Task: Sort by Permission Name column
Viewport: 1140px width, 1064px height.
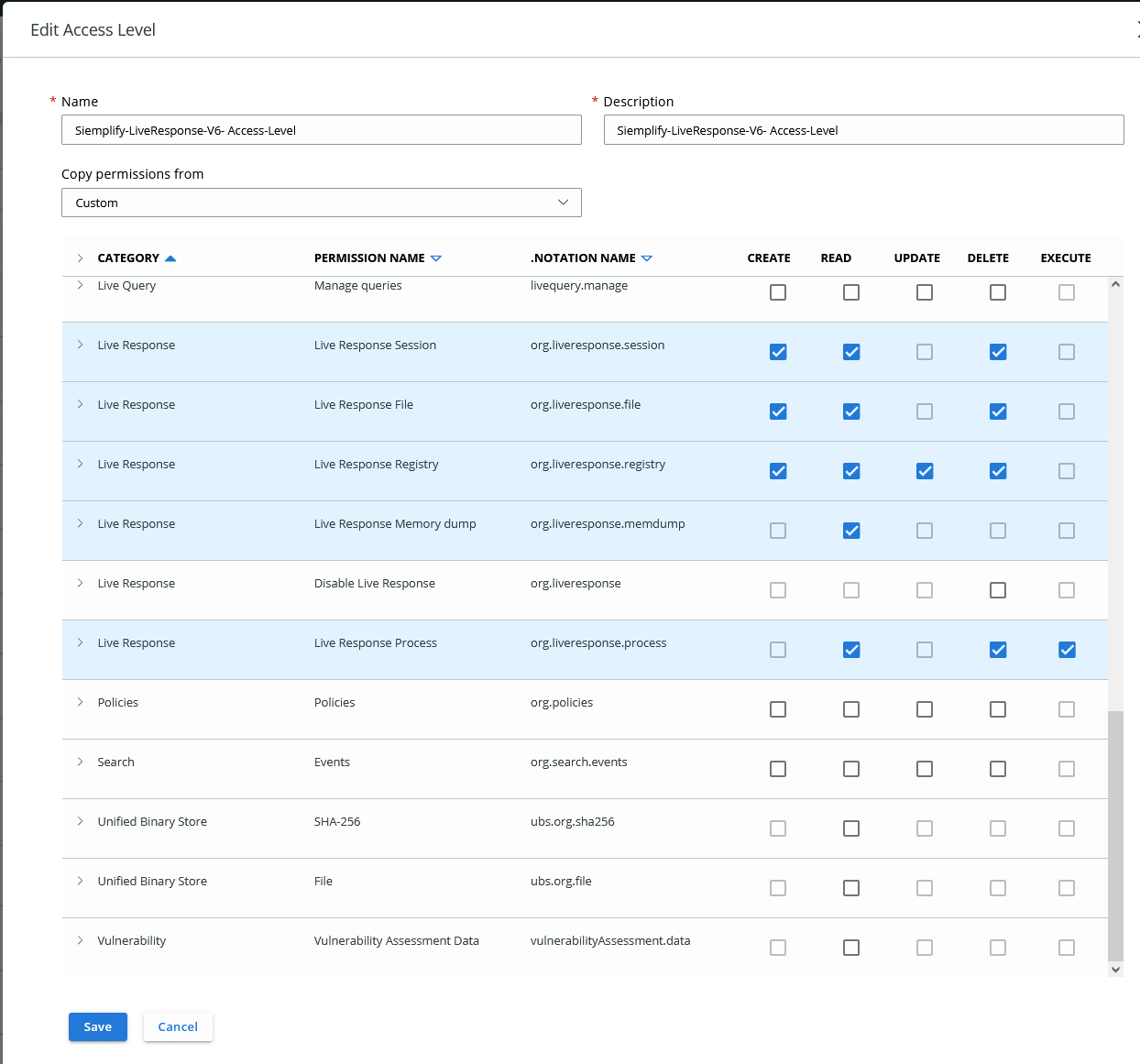Action: [x=437, y=258]
